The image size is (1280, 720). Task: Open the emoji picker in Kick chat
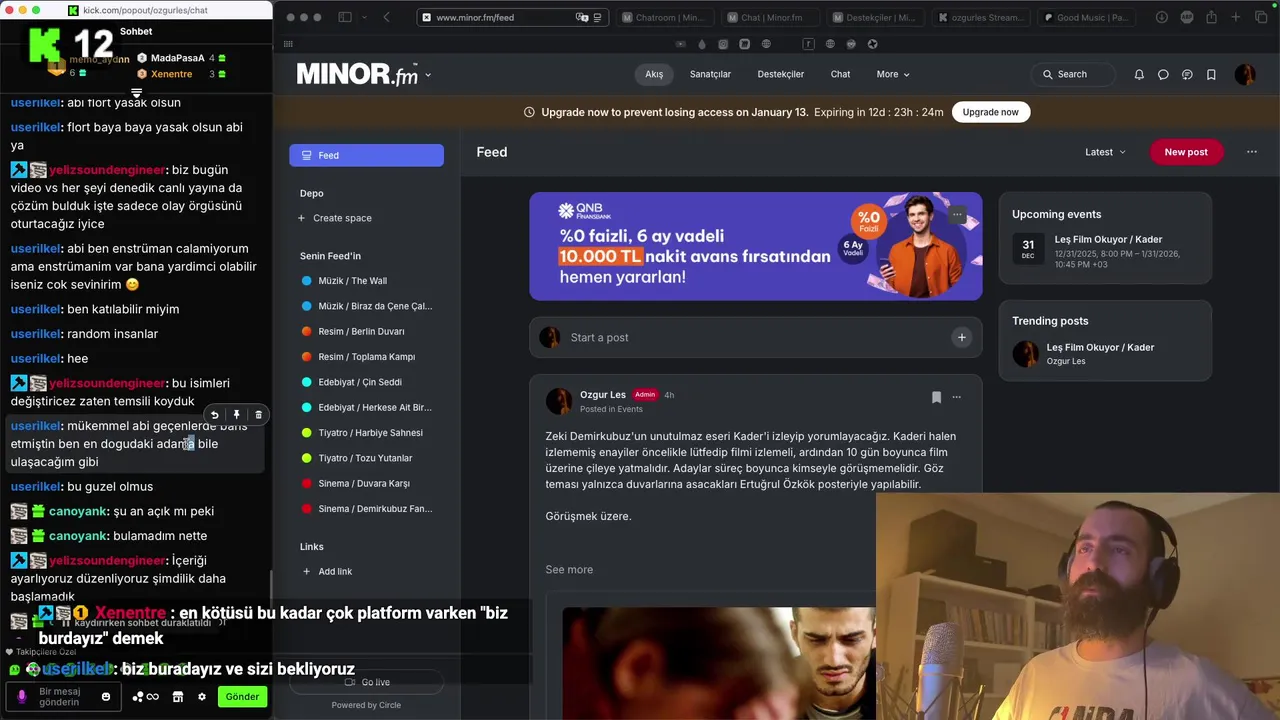click(x=106, y=696)
